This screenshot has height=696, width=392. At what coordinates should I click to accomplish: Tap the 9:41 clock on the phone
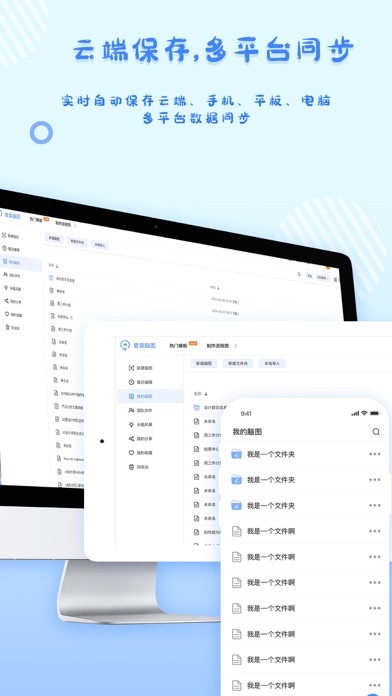click(x=246, y=414)
